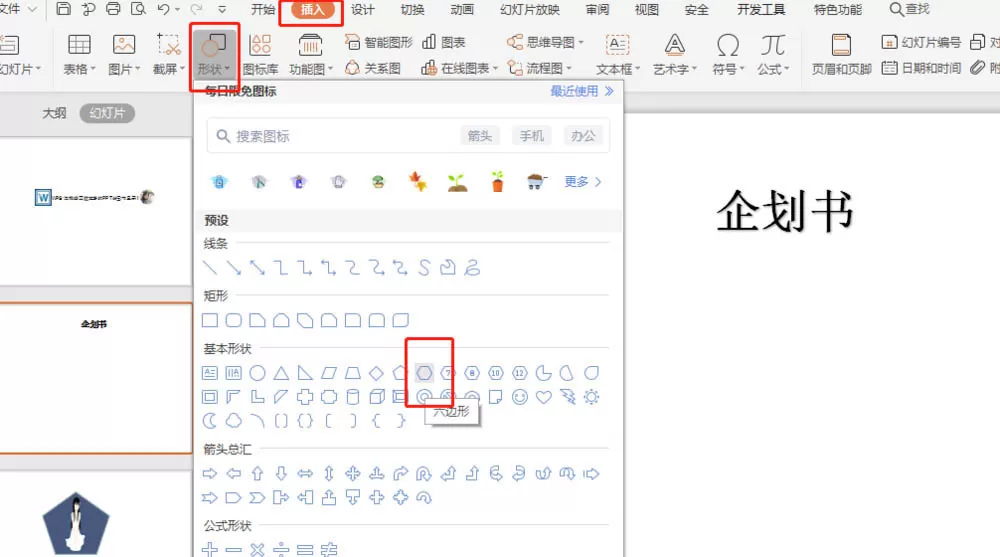Open the 公式 formula menu
The height and width of the screenshot is (557, 1000).
point(773,55)
